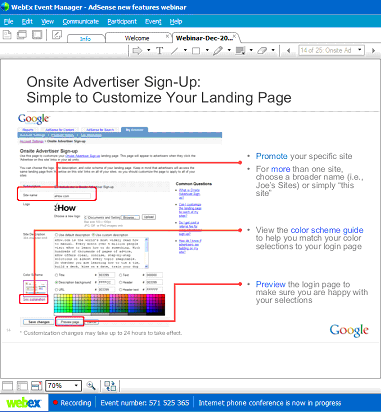Choose the Line drawing tool
The width and height of the screenshot is (381, 412).
coord(175,51)
